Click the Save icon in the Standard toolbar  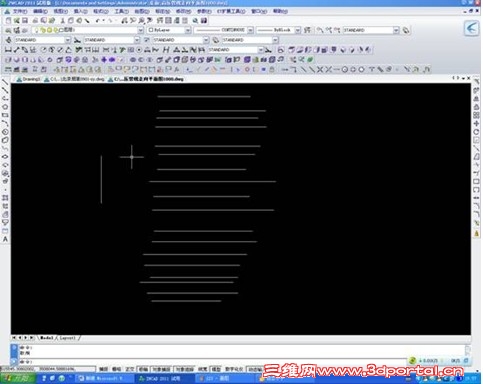(25, 21)
